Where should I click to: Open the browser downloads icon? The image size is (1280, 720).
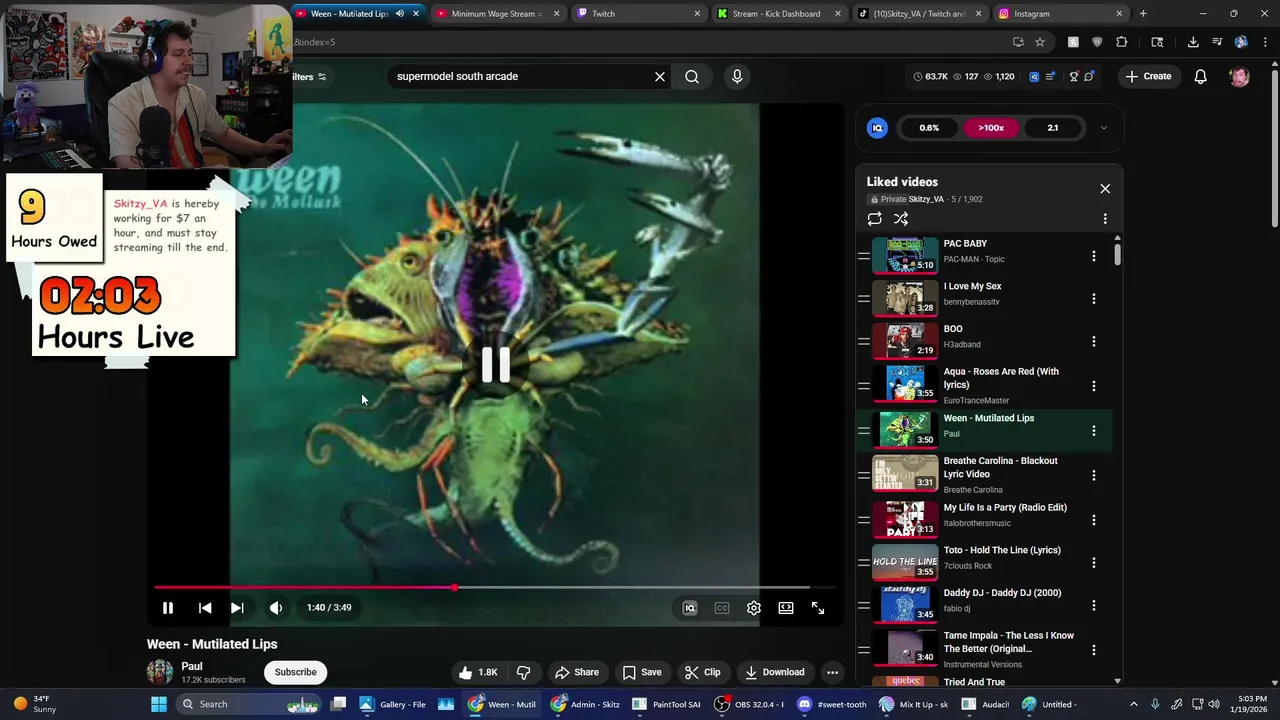coord(1193,42)
